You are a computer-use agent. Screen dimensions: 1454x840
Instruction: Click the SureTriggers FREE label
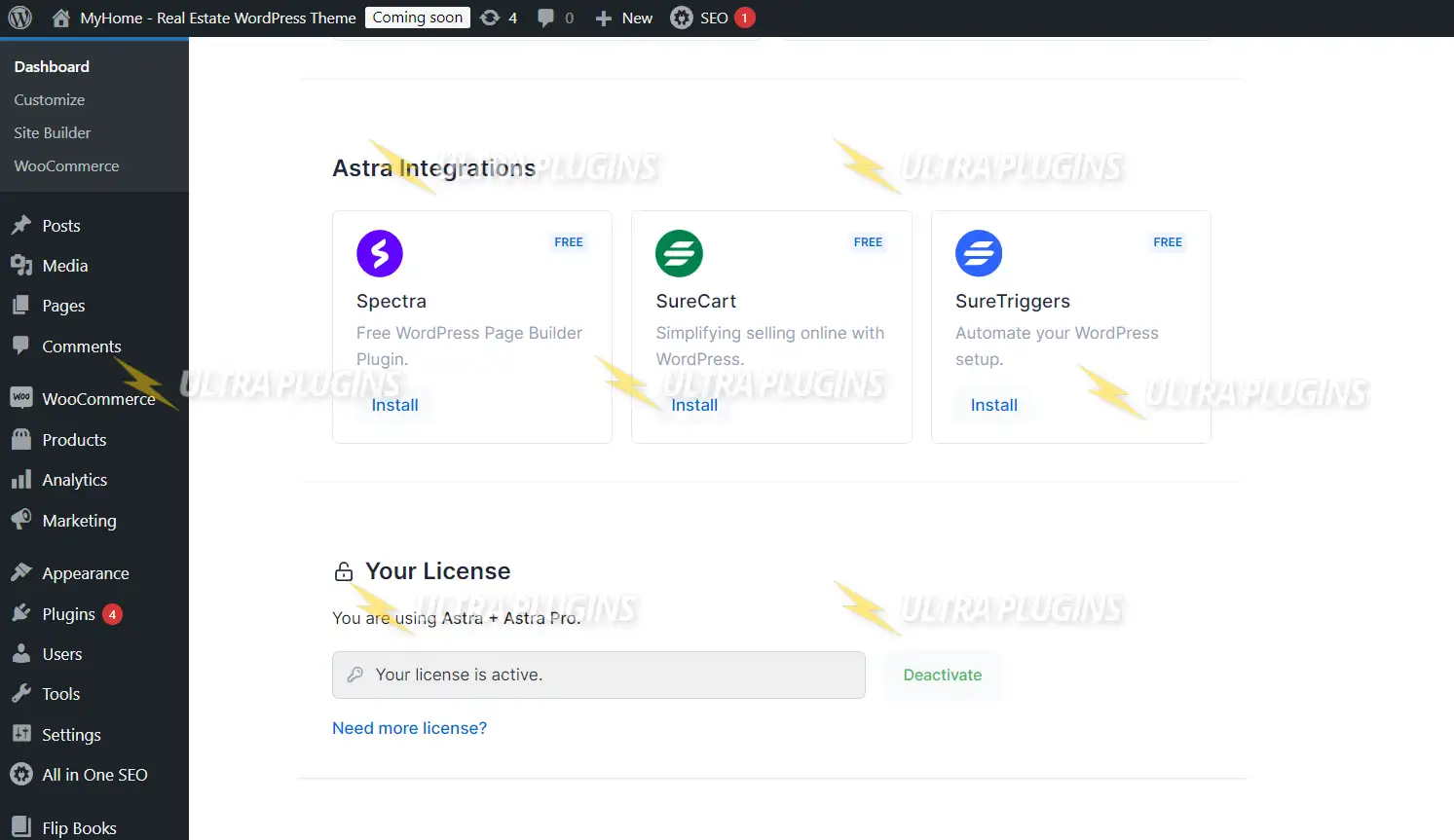pos(1168,241)
